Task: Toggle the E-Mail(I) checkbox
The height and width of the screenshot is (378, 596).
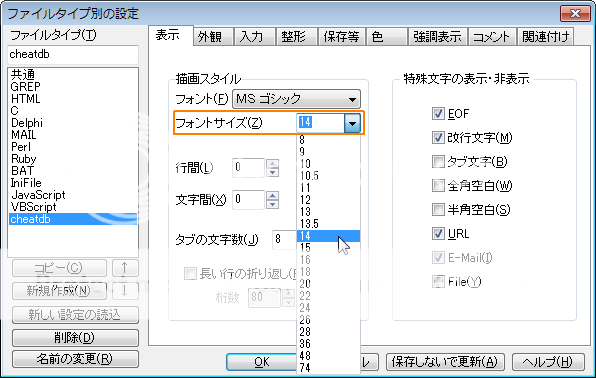Action: [x=438, y=257]
